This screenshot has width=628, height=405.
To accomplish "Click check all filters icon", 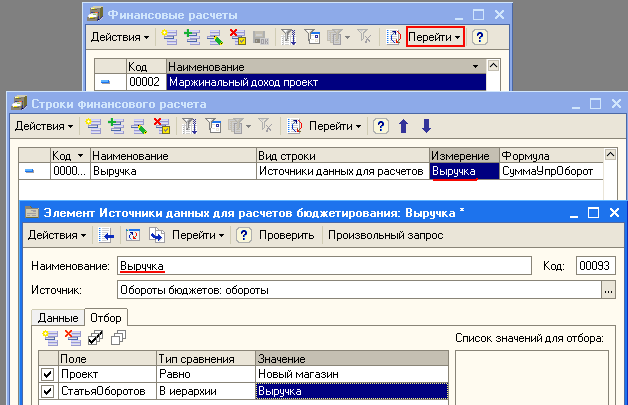I will pos(94,338).
